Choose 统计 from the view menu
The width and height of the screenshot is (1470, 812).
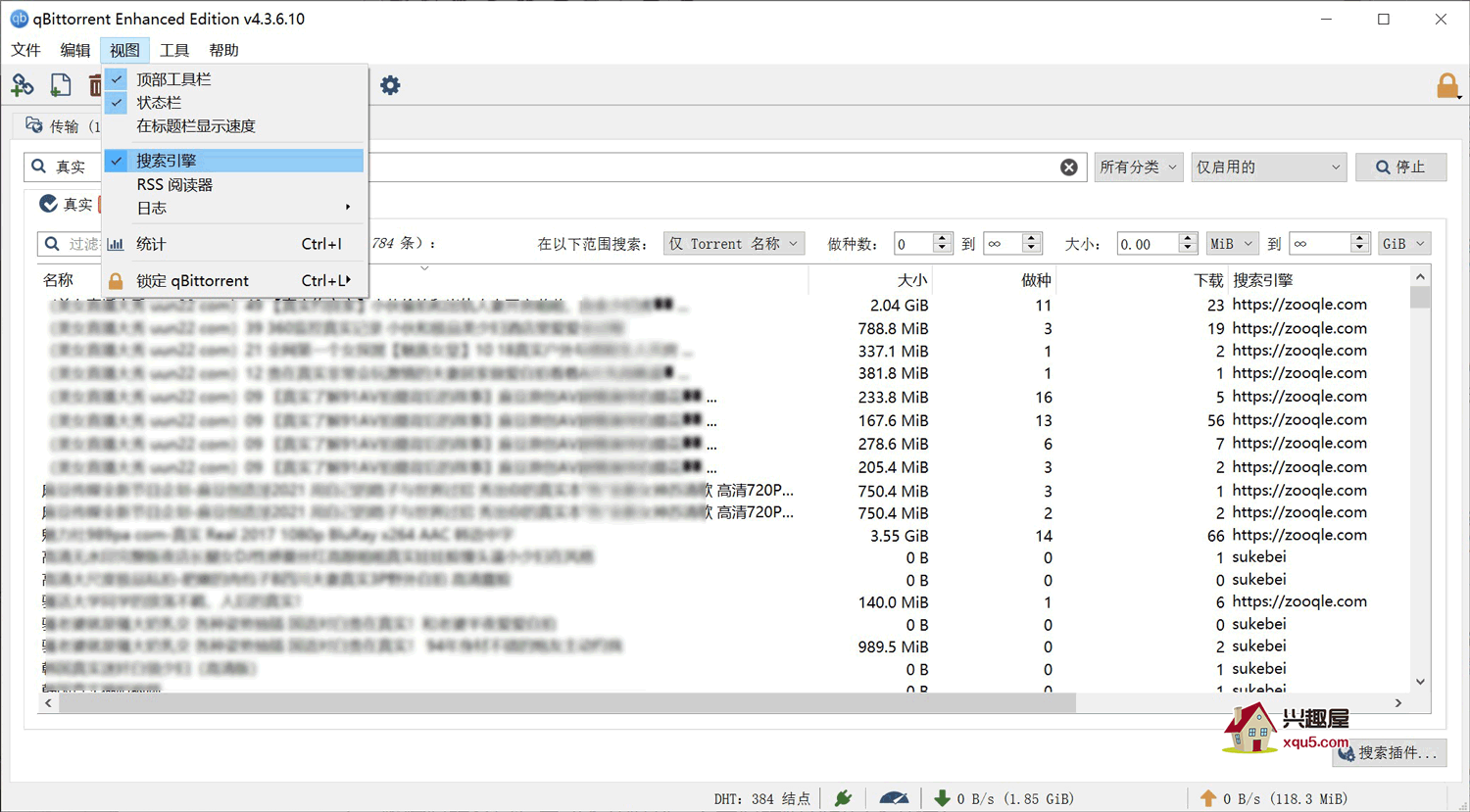point(234,244)
